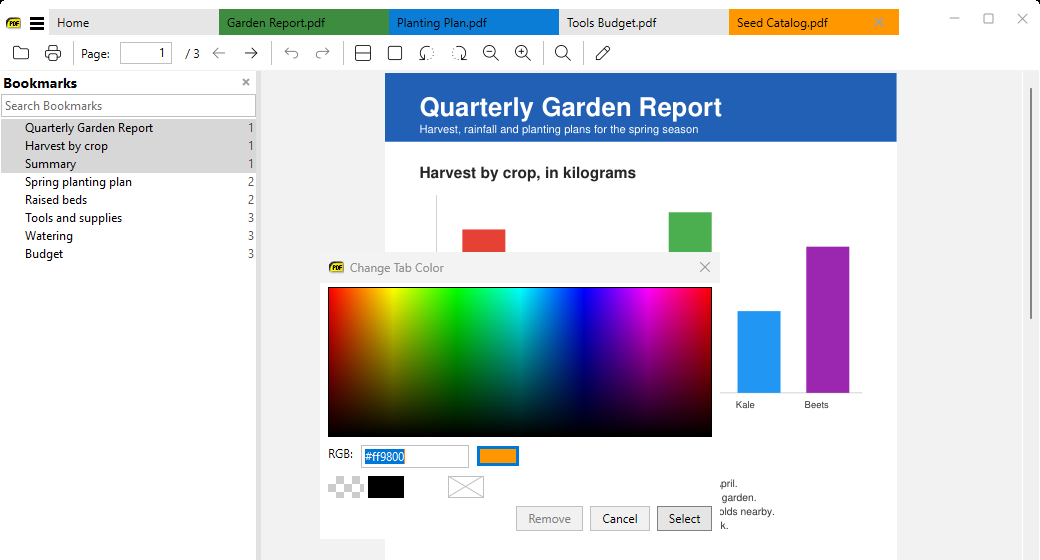The height and width of the screenshot is (560, 1040).
Task: Open the Quarterly Garden Report bookmark
Action: (129, 127)
